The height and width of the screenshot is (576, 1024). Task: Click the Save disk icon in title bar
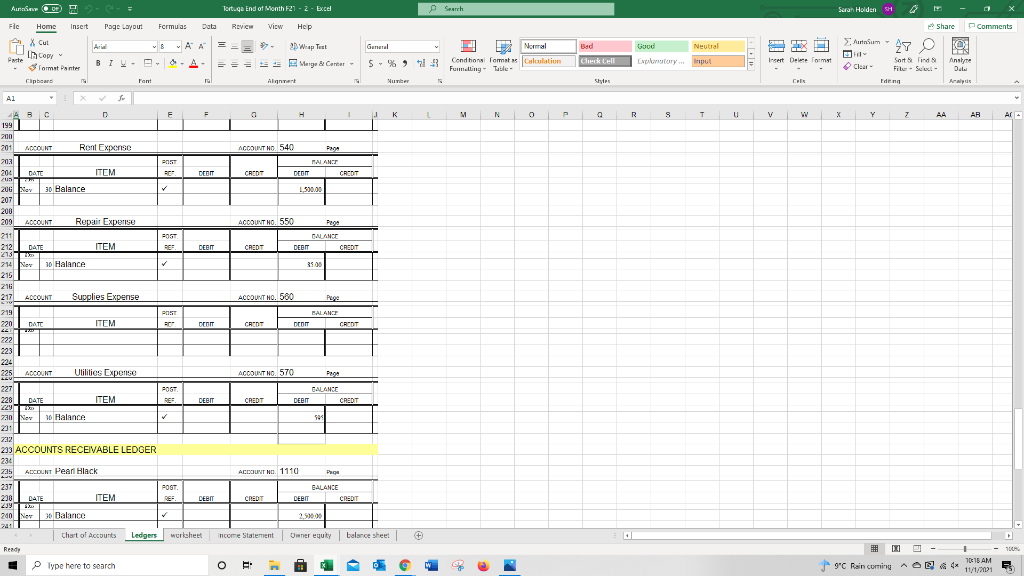tap(73, 9)
